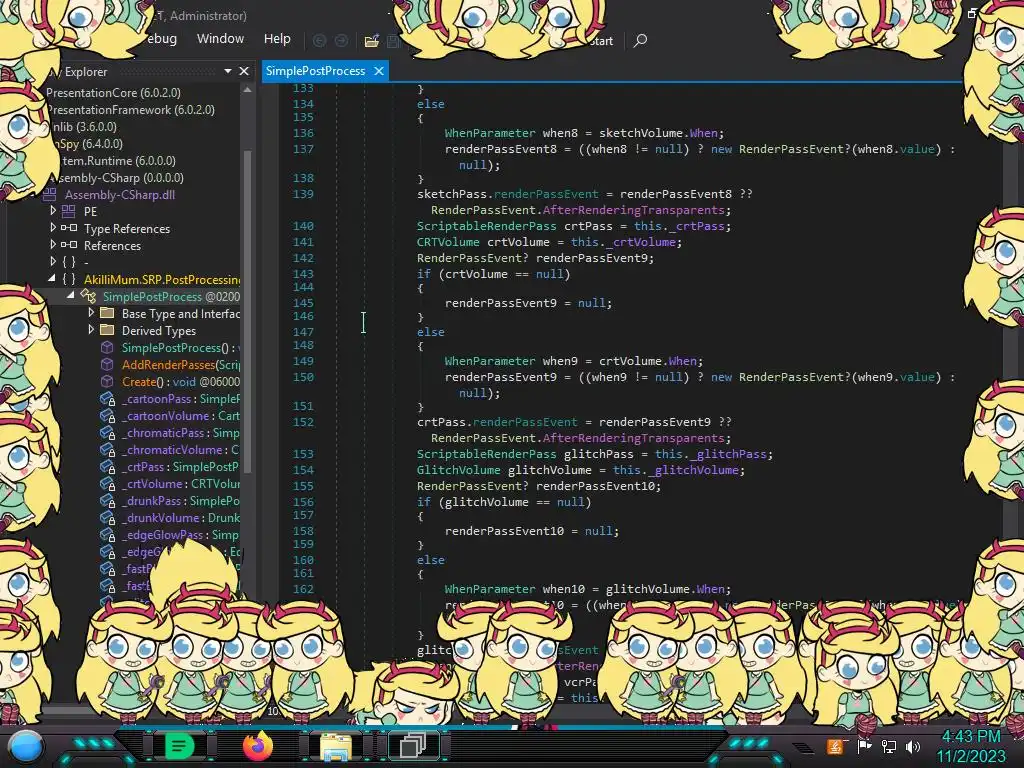Image resolution: width=1024 pixels, height=768 pixels.
Task: Select the _edgeGlowPass field row
Action: (169, 535)
